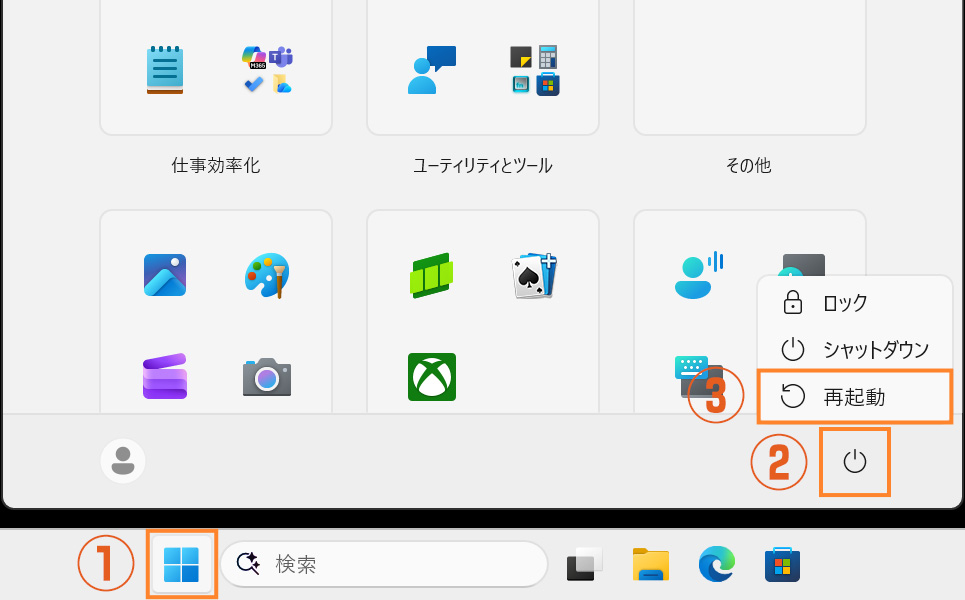Screen dimensions: 965x600
Task: Click the Store mini icon in ユーティリティとツール
Action: (x=548, y=84)
